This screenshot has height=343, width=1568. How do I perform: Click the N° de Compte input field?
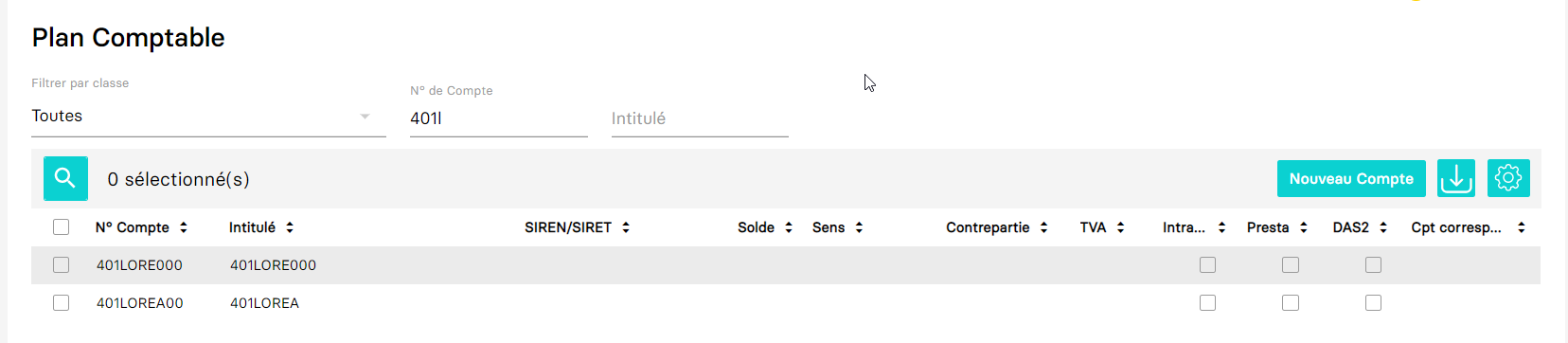[498, 118]
